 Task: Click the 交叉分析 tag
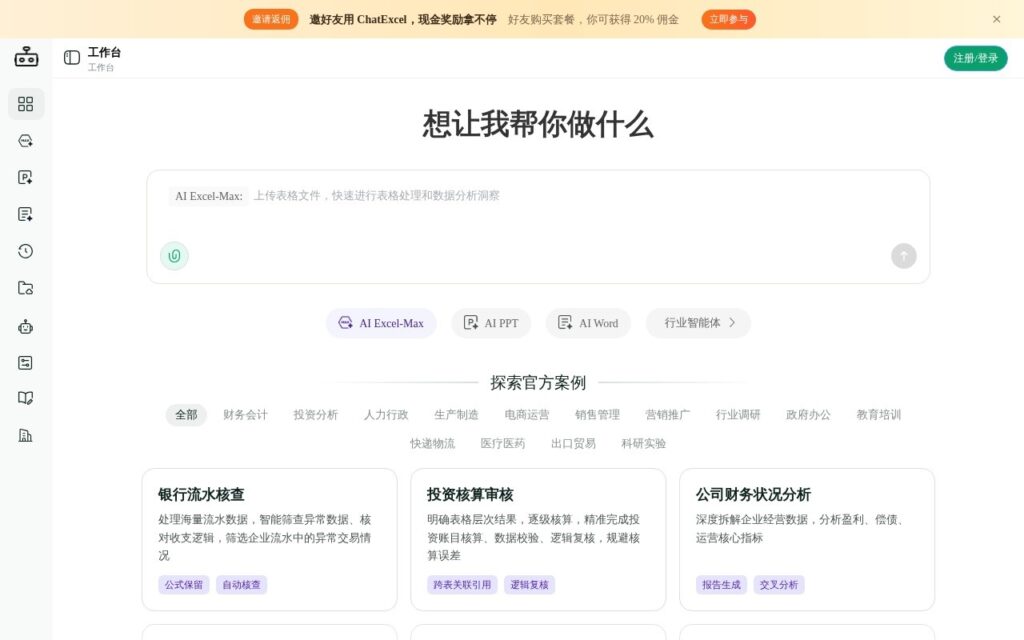click(779, 584)
